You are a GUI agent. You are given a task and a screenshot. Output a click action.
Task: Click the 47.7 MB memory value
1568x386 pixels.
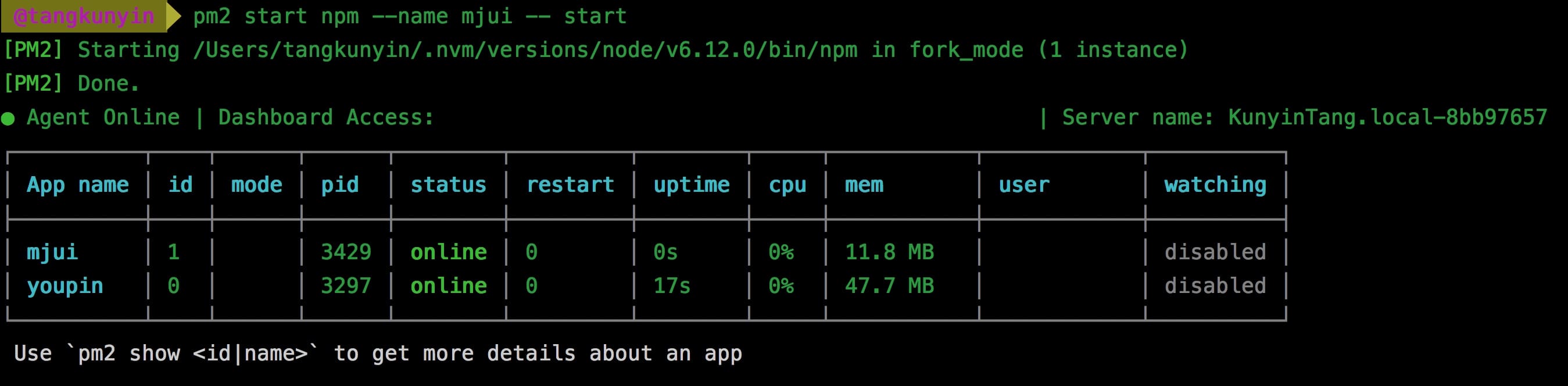(889, 285)
